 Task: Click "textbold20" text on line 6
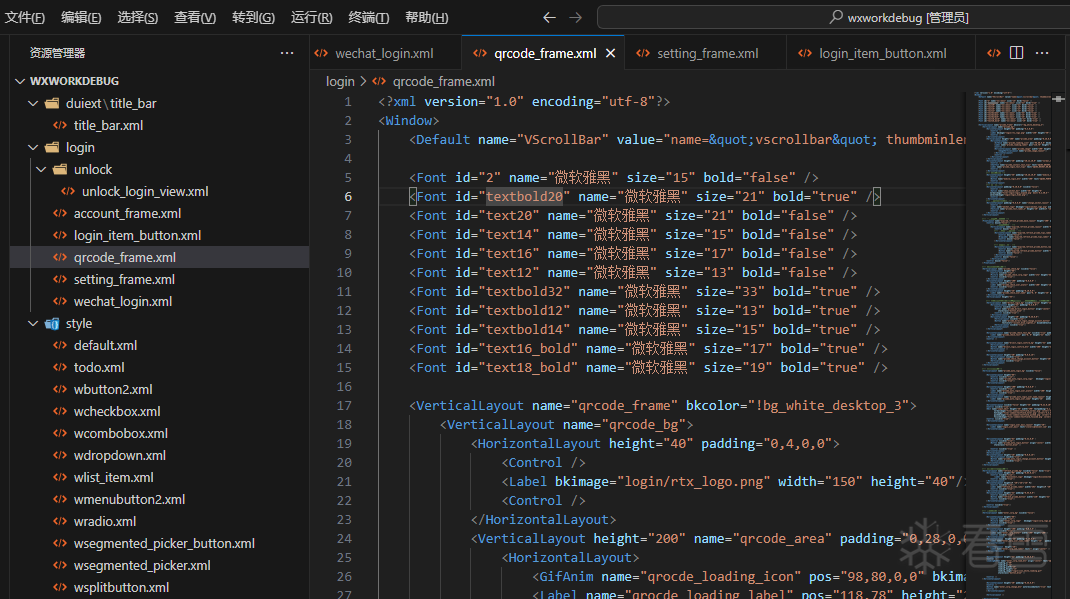[x=524, y=196]
